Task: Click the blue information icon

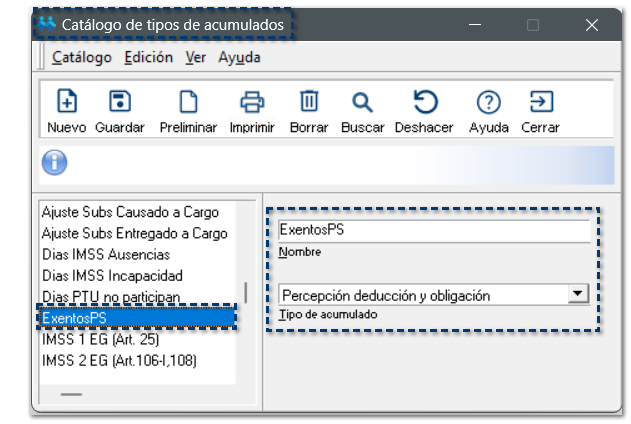Action: [x=54, y=162]
